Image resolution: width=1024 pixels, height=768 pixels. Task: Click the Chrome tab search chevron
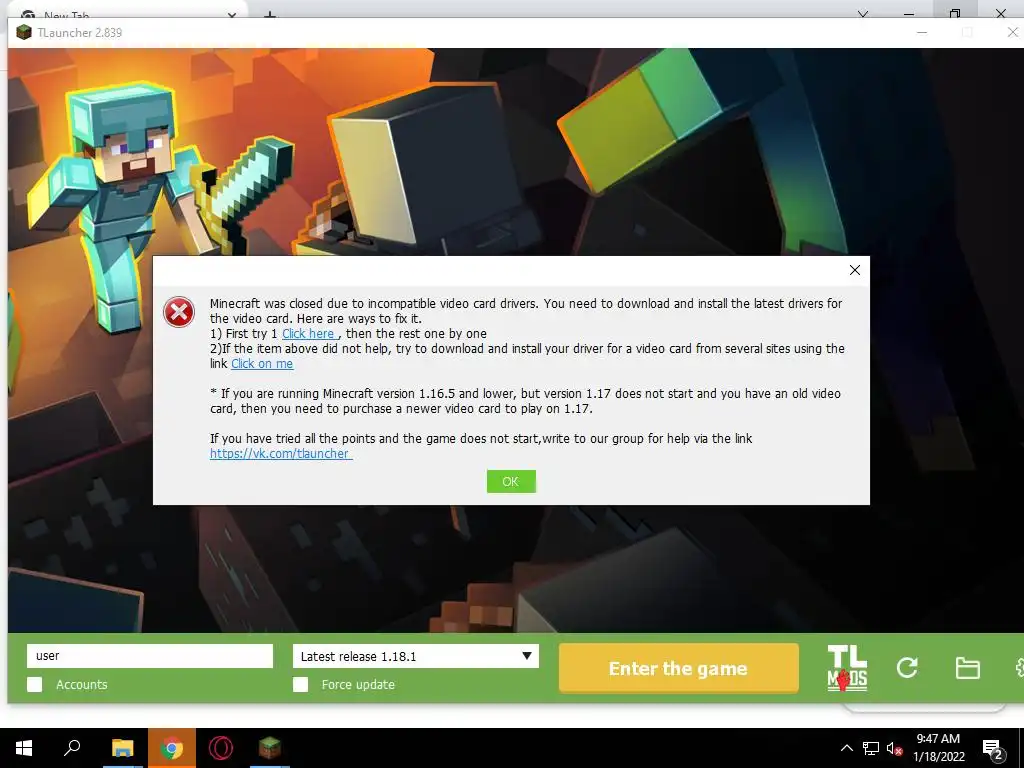863,13
